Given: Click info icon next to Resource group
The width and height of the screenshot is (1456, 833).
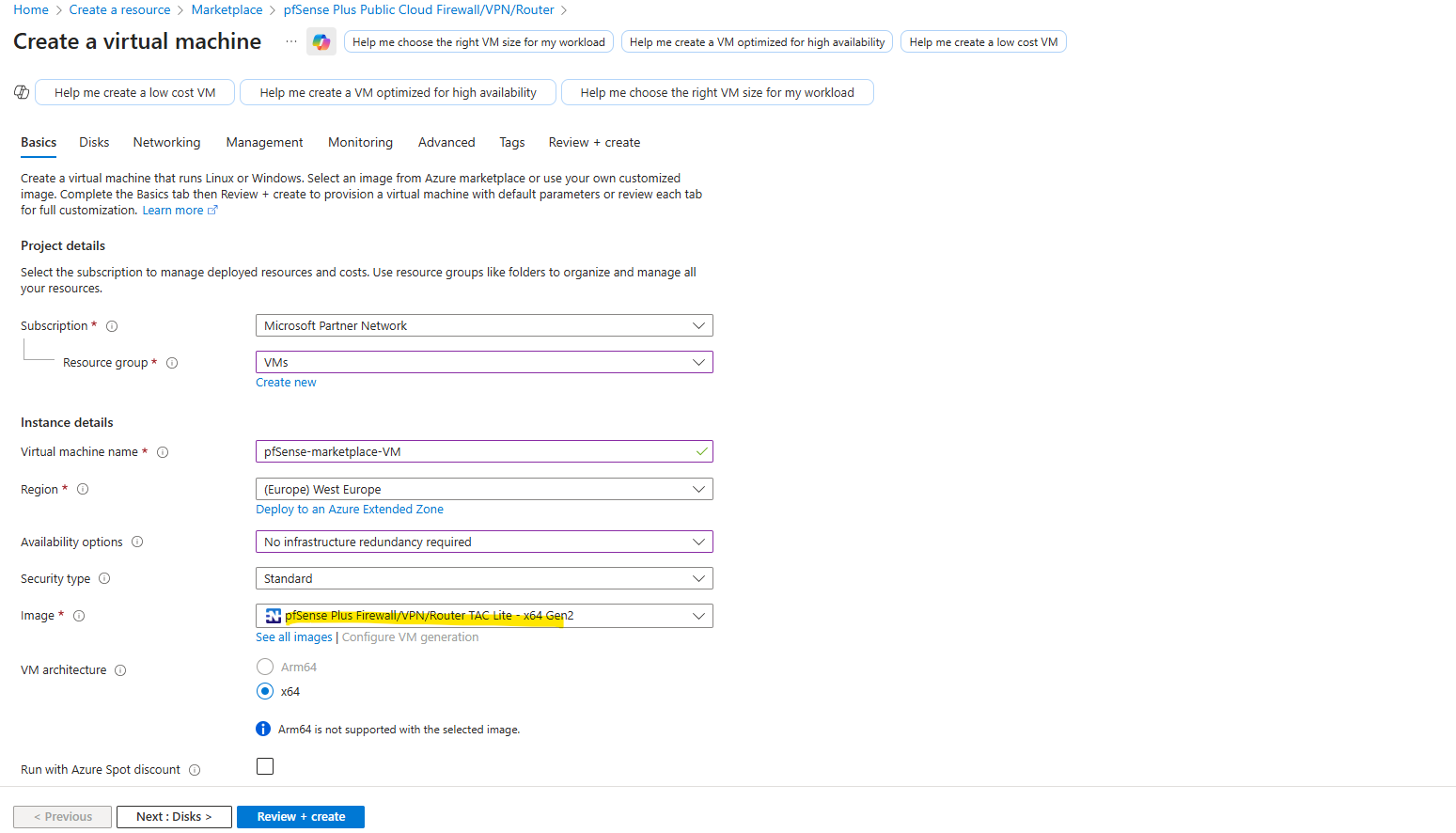Looking at the screenshot, I should pyautogui.click(x=172, y=363).
